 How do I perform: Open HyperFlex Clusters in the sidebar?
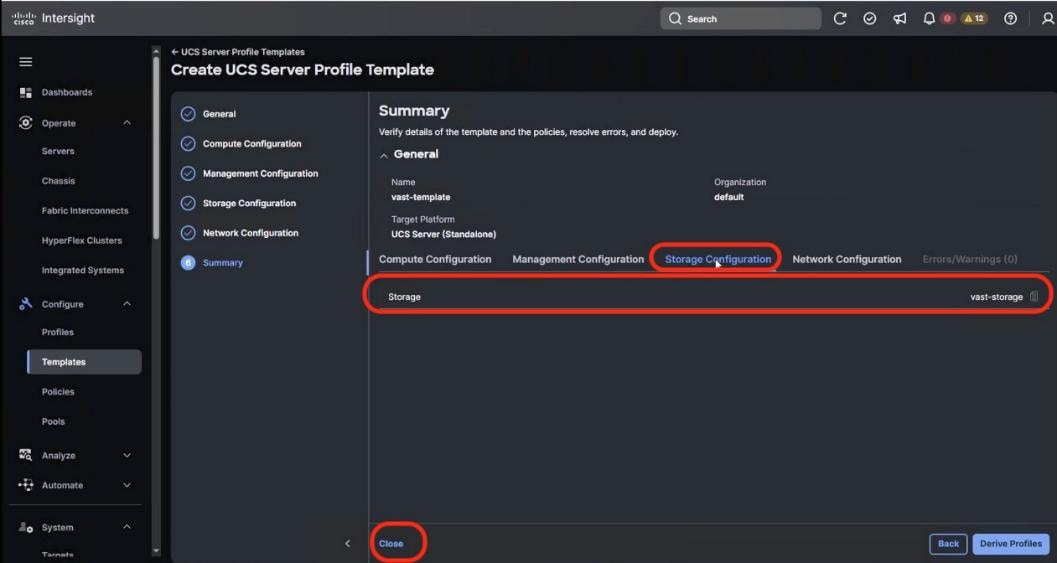coord(82,240)
